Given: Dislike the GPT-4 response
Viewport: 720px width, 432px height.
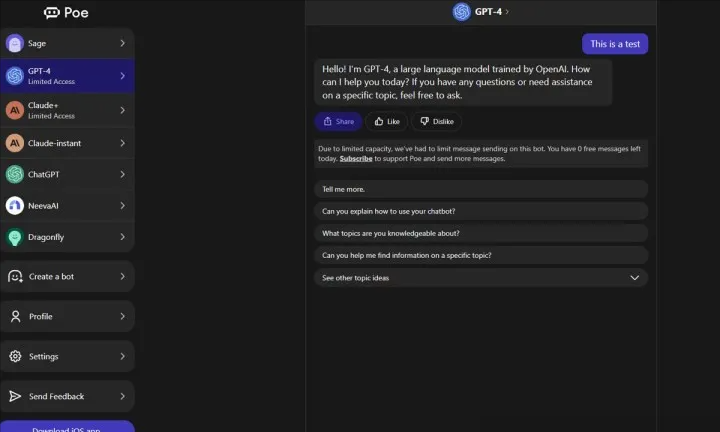Looking at the screenshot, I should pos(436,121).
